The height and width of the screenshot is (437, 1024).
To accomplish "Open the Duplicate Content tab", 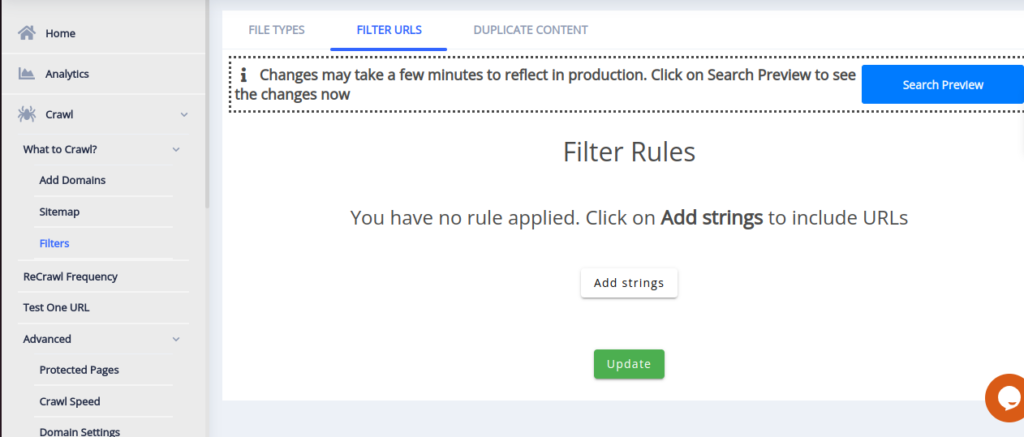I will coord(530,30).
